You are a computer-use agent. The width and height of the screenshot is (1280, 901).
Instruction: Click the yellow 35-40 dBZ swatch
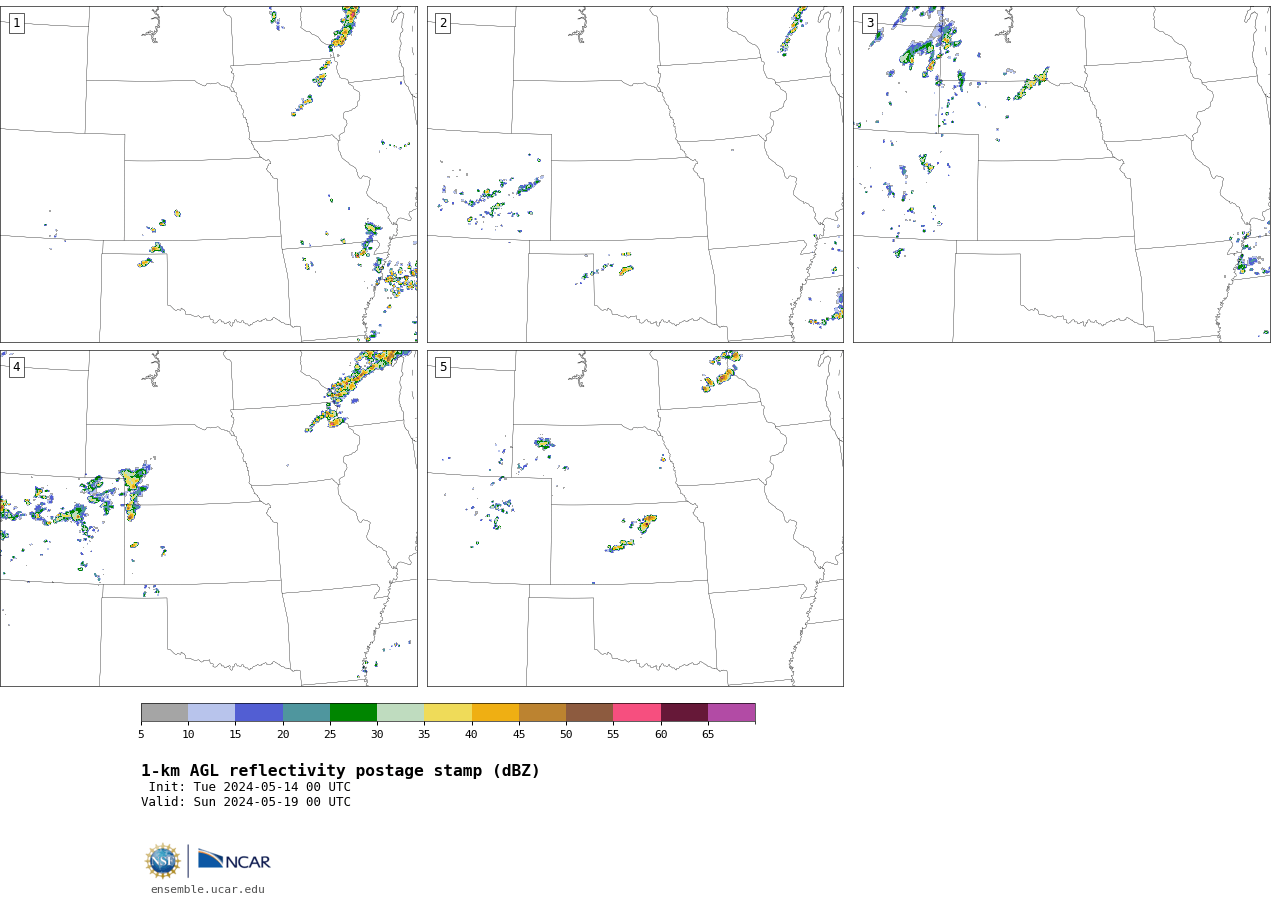tap(448, 713)
